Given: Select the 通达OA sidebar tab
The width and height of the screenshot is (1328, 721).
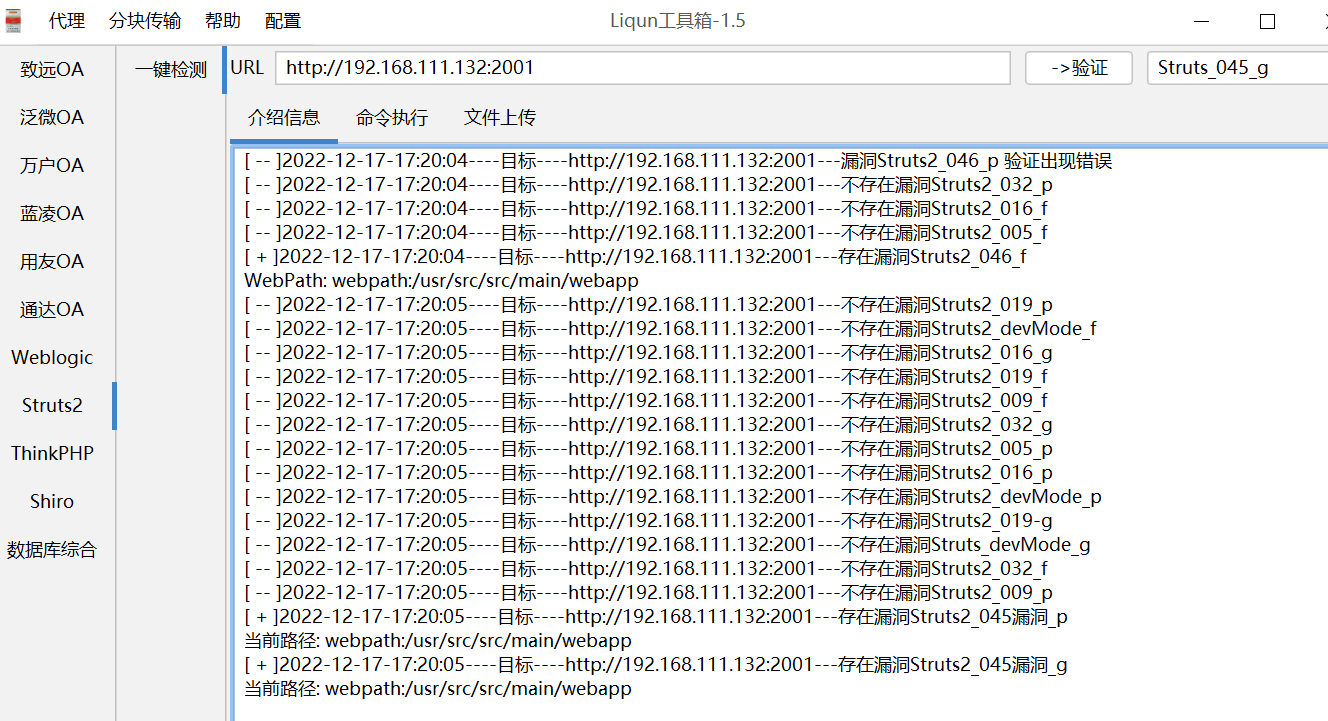Looking at the screenshot, I should coord(52,310).
